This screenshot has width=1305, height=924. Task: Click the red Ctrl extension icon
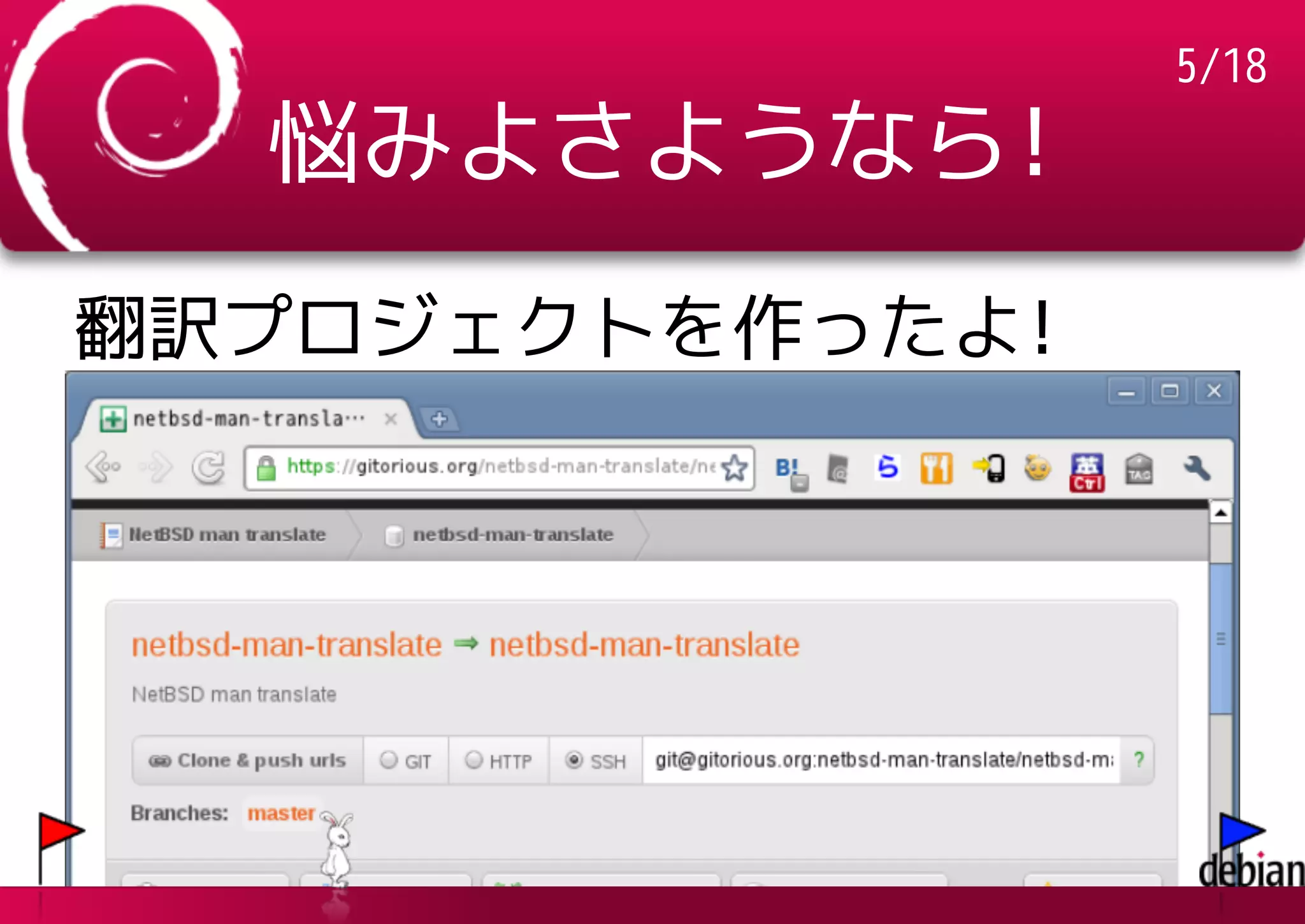[1087, 472]
